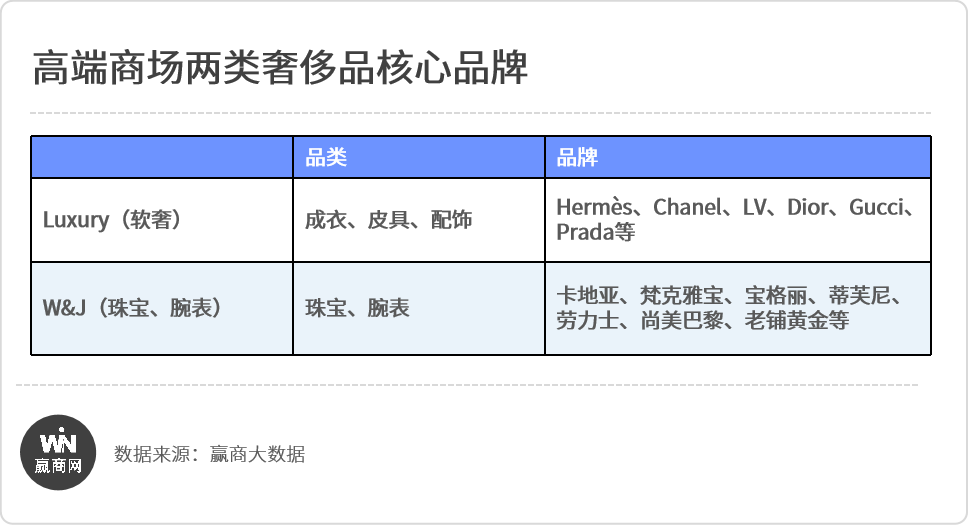Click the 老铺黄金等 text

(x=796, y=320)
